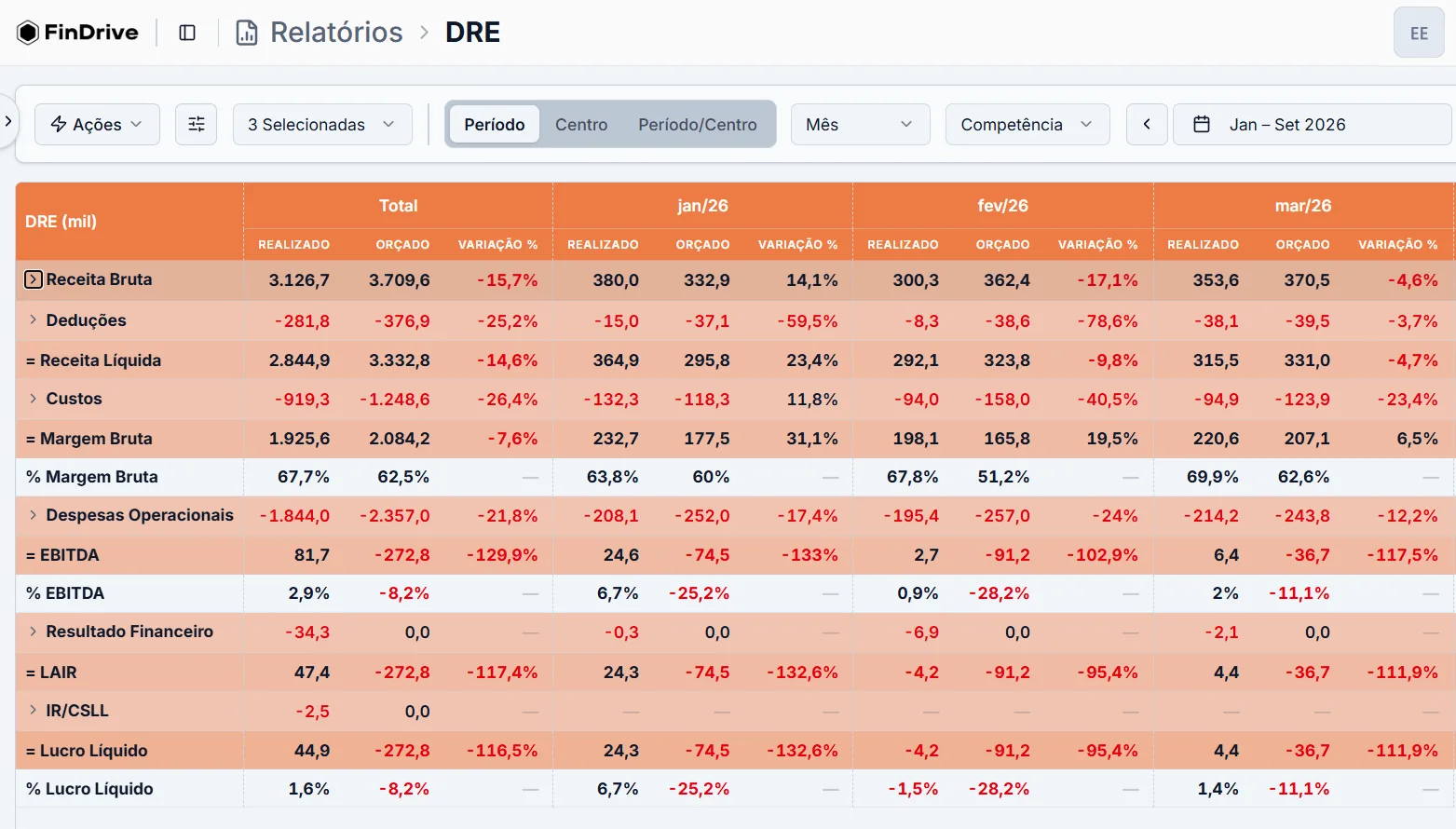The image size is (1456, 829).
Task: Expand the collapsed left panel arrow
Action: [x=7, y=121]
